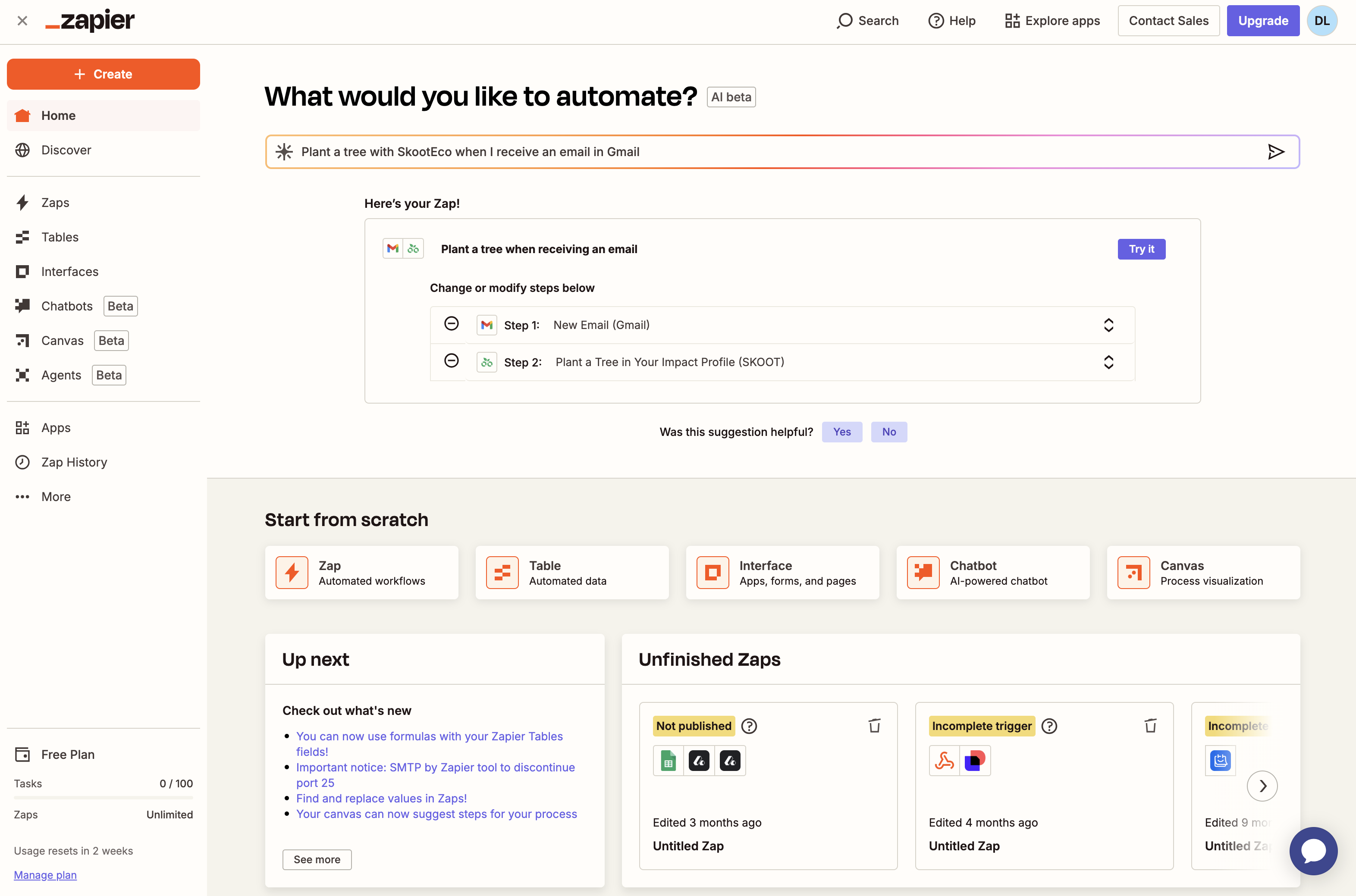Click the Zapier logo
Image resolution: width=1356 pixels, height=896 pixels.
[90, 21]
